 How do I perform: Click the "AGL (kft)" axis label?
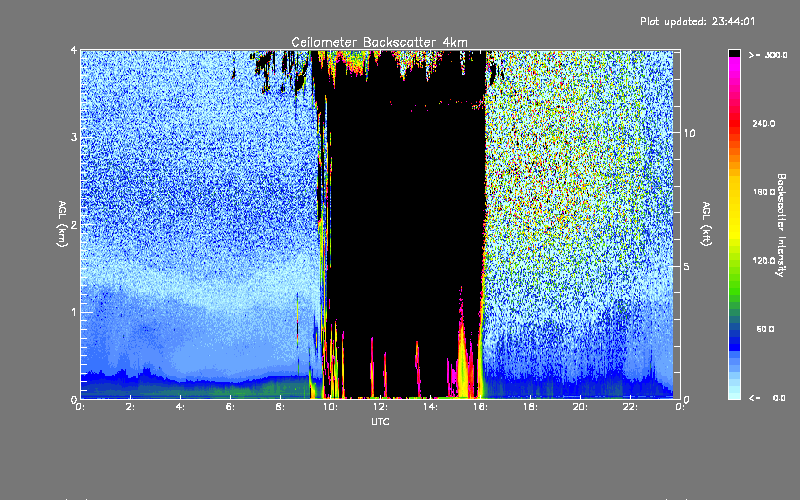pyautogui.click(x=706, y=224)
